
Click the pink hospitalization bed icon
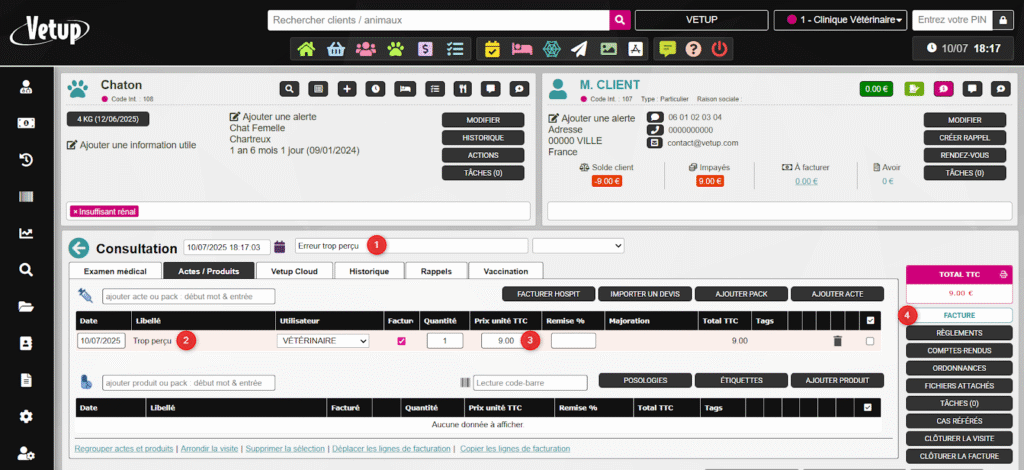[521, 48]
